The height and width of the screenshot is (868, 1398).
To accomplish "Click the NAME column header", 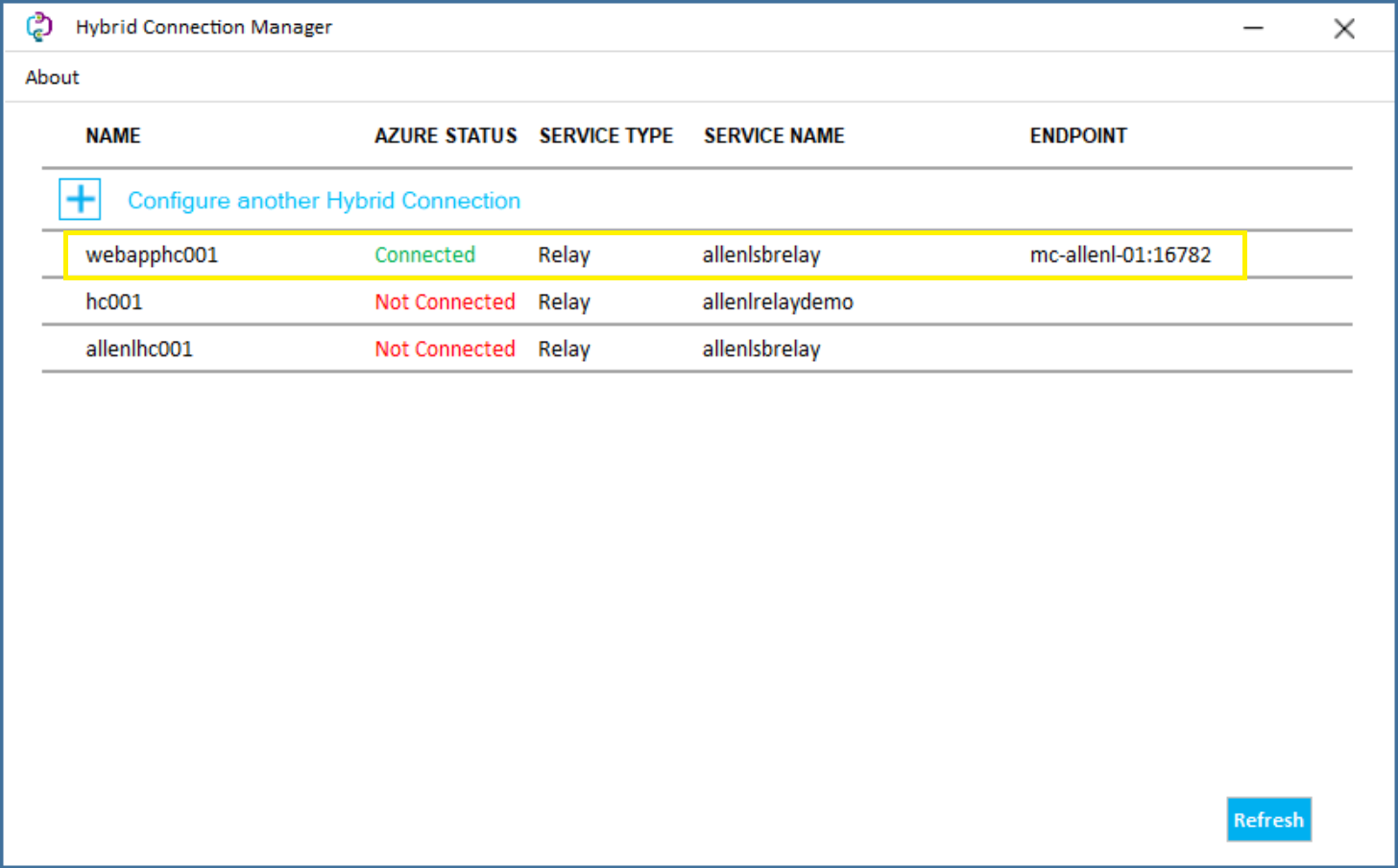I will click(x=112, y=135).
